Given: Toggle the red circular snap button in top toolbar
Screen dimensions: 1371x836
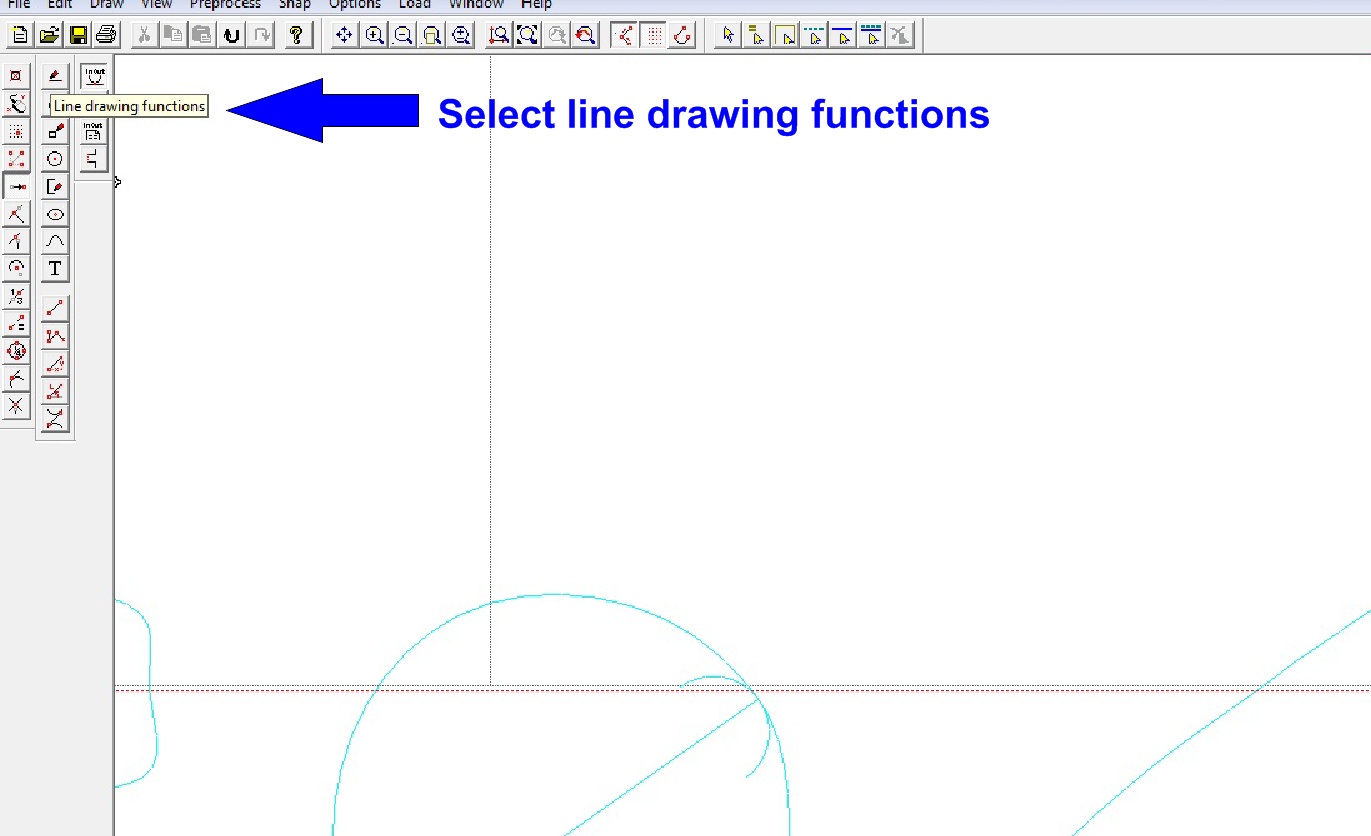Looking at the screenshot, I should [x=683, y=36].
